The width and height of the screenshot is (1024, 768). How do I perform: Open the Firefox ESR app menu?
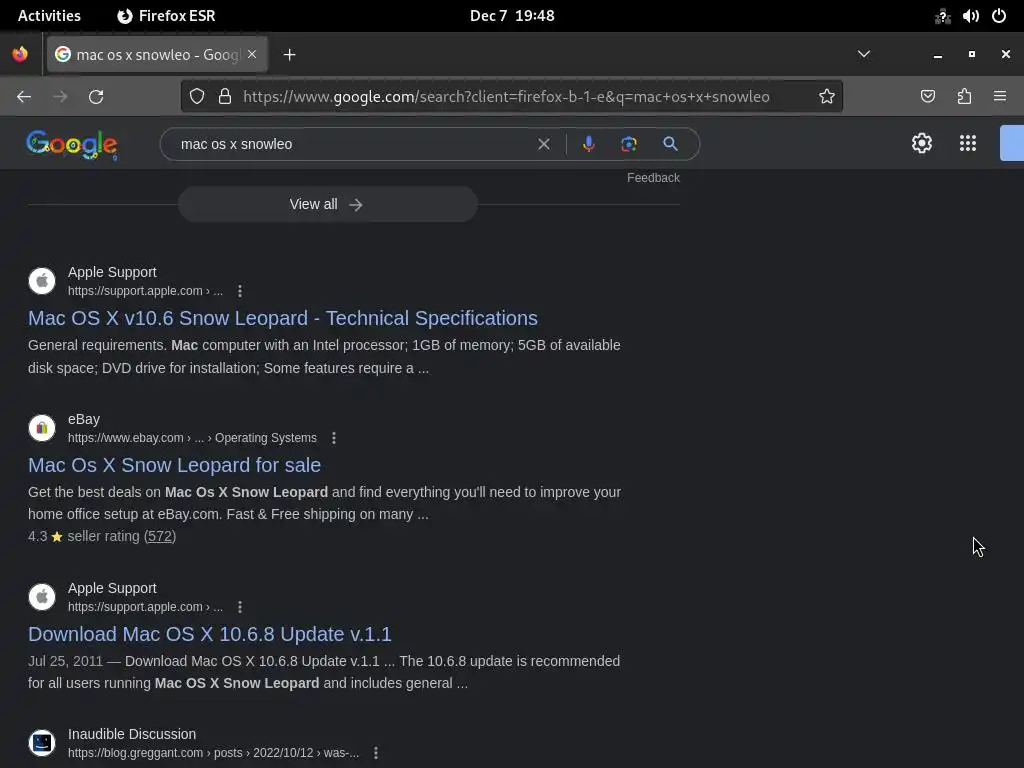[166, 16]
